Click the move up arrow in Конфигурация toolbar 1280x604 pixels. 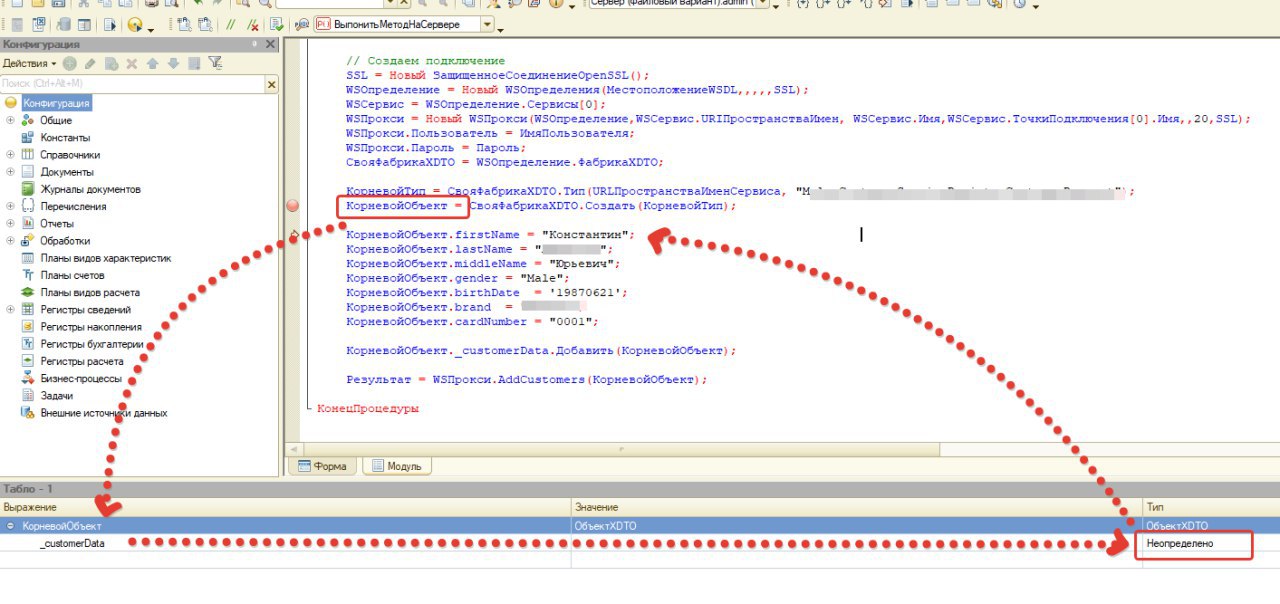coord(152,63)
